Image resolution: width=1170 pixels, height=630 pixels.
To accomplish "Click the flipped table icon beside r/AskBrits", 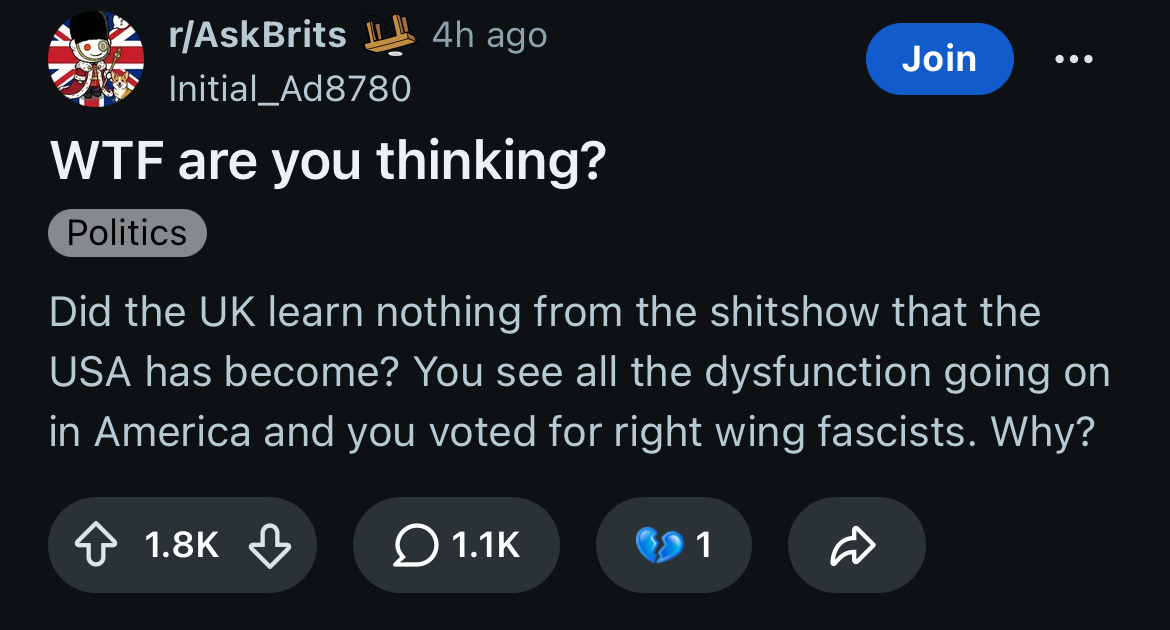I will [x=389, y=36].
